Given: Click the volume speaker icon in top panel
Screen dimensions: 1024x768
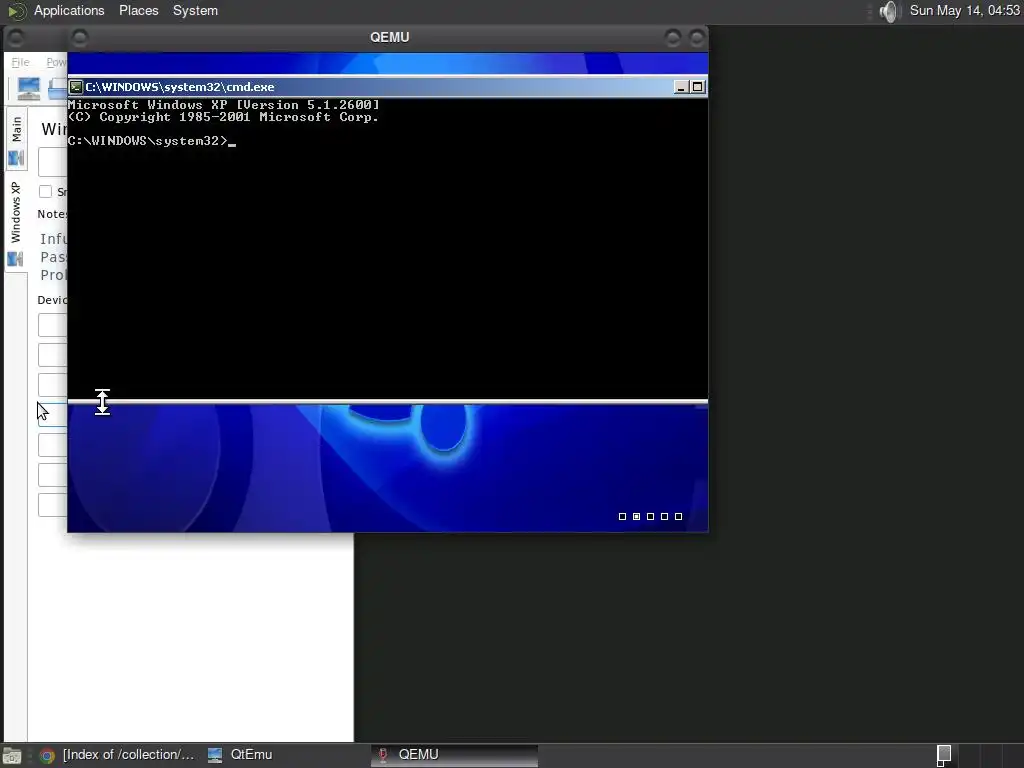Looking at the screenshot, I should (889, 11).
